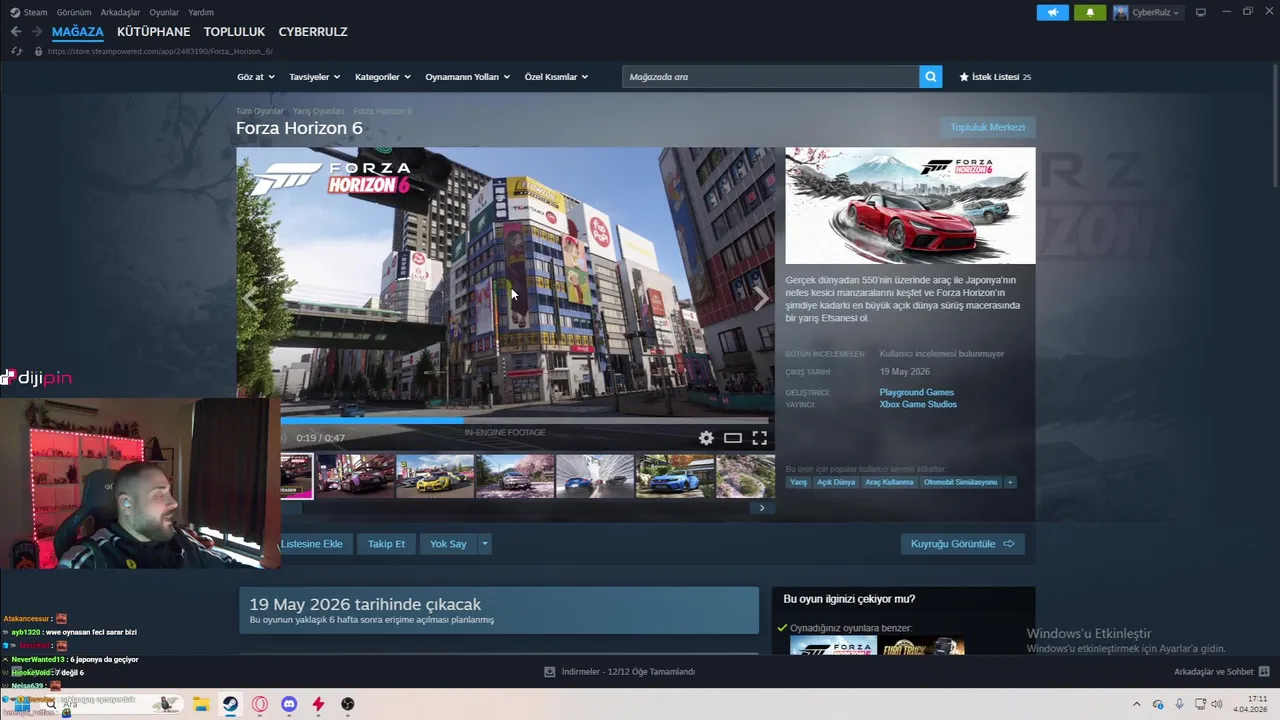This screenshot has width=1280, height=720.
Task: Open Downloads status icon in bottom bar
Action: (x=549, y=672)
